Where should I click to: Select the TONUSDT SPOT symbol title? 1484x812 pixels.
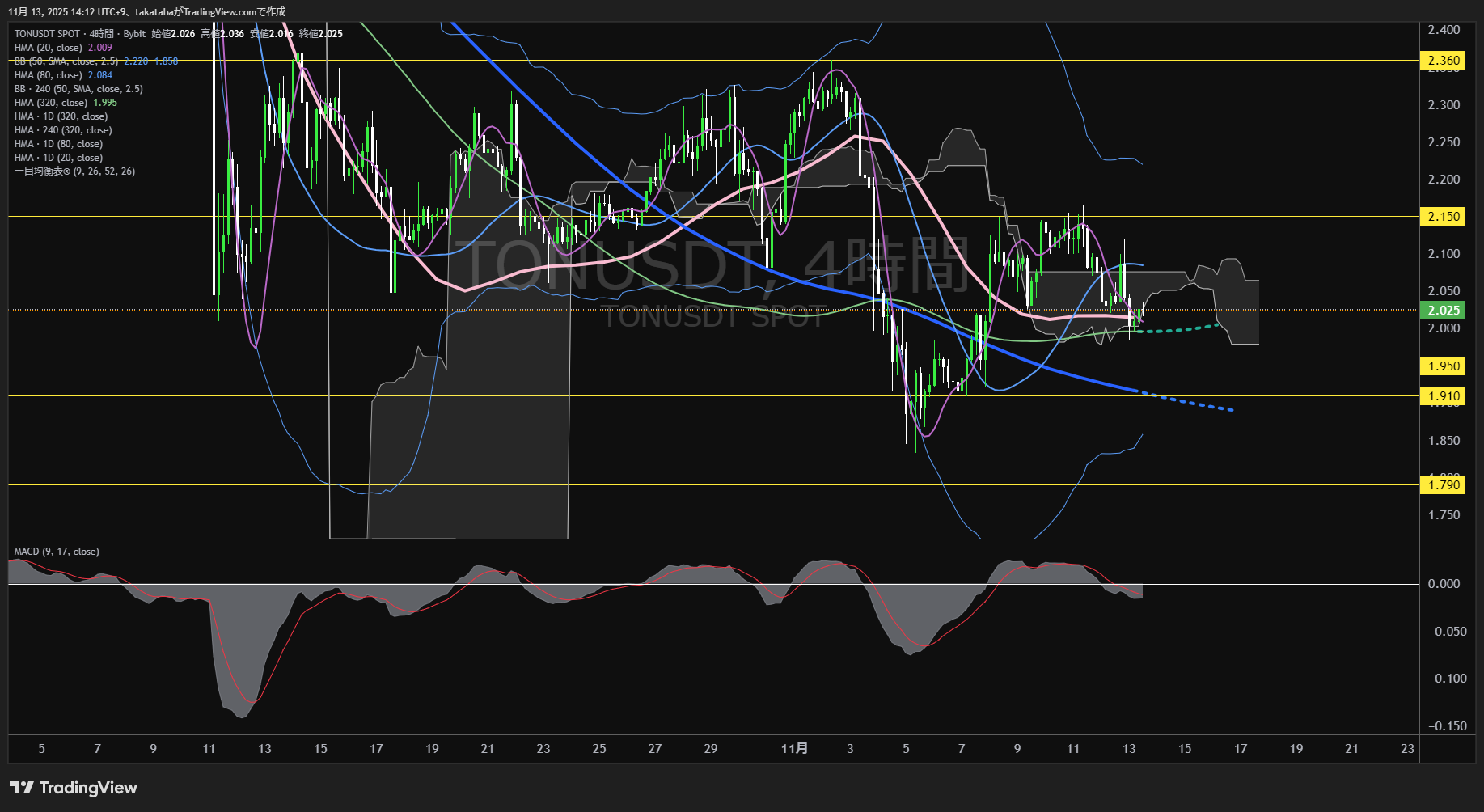tap(47, 34)
